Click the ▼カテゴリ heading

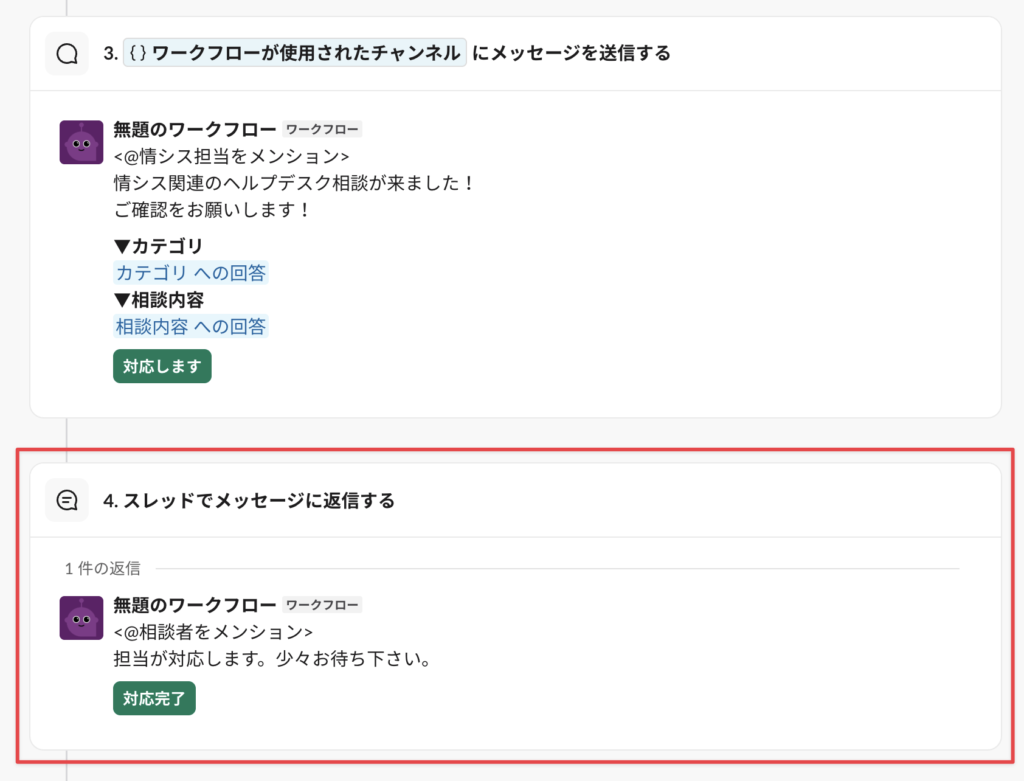pyautogui.click(x=159, y=246)
